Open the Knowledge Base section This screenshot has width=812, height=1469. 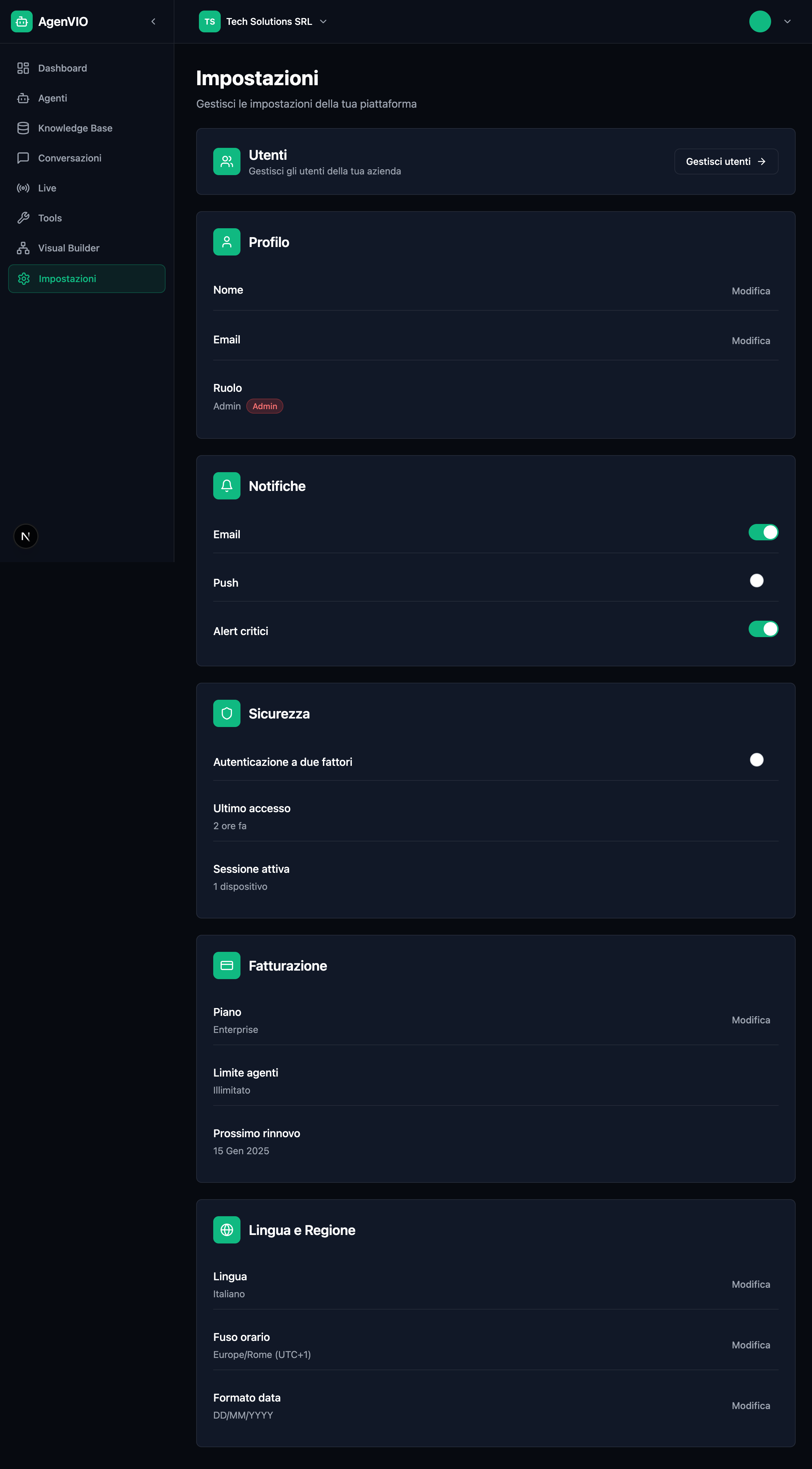75,128
